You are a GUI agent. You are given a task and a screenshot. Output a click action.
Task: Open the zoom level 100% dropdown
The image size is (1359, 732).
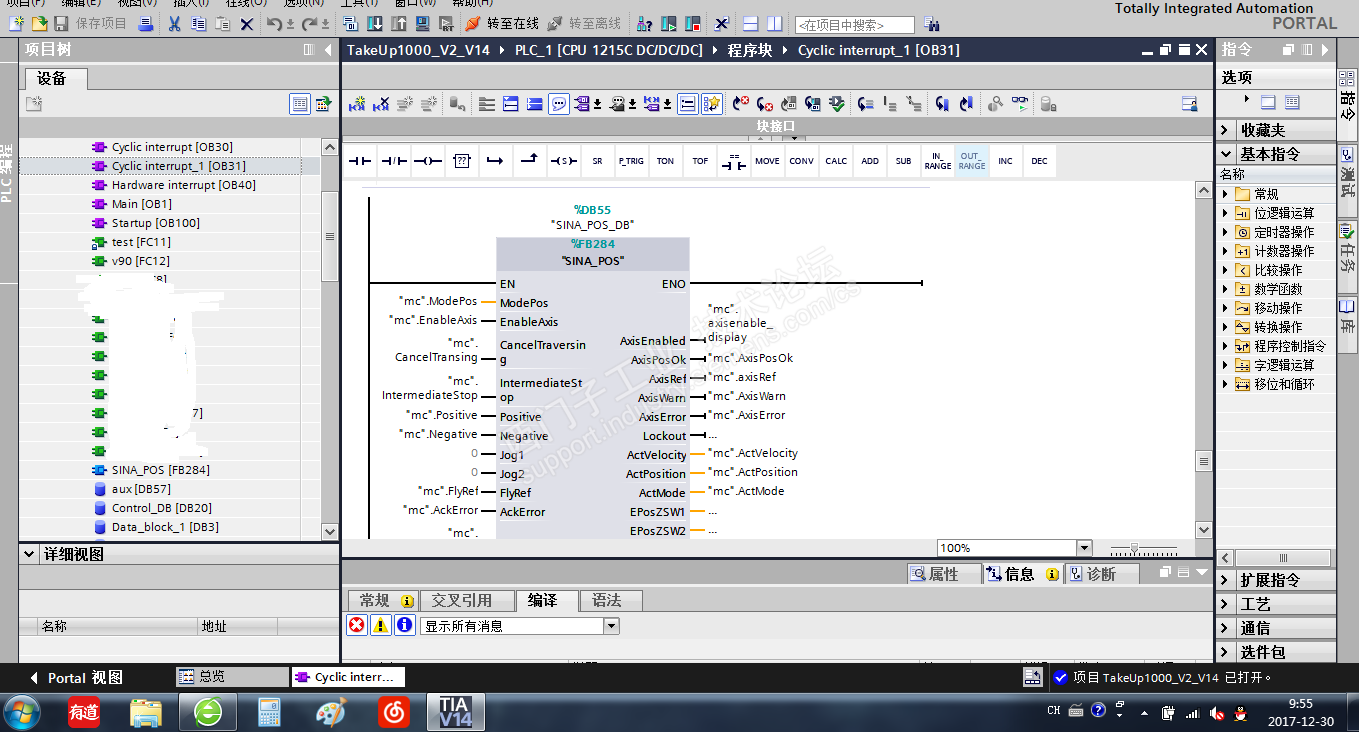1084,548
